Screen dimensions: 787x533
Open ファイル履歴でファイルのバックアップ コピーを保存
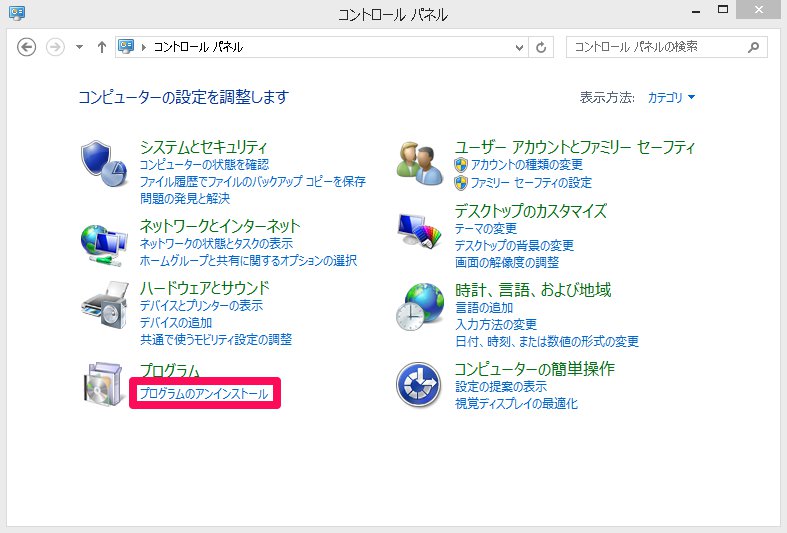252,182
